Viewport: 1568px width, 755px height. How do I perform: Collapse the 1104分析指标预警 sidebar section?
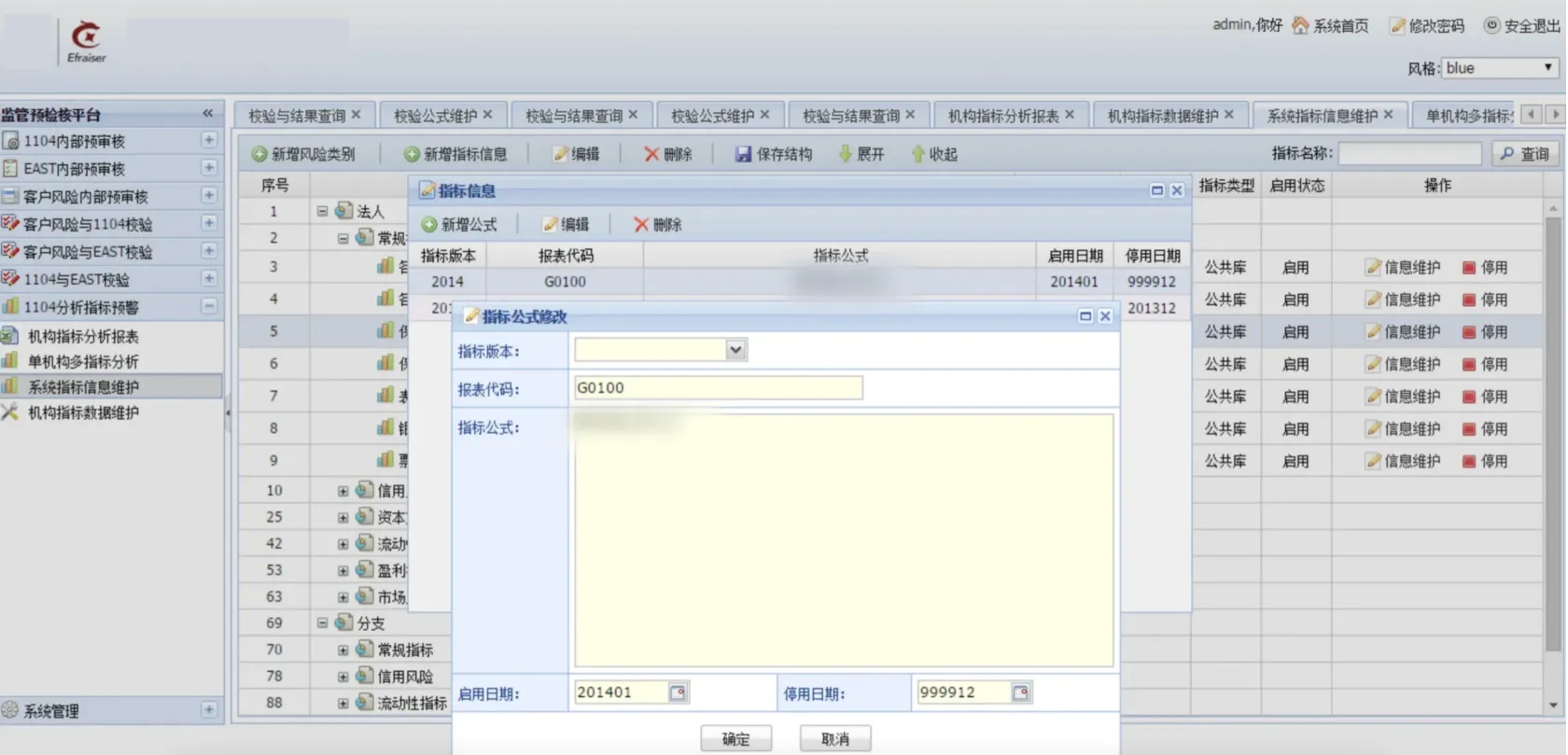coord(209,306)
